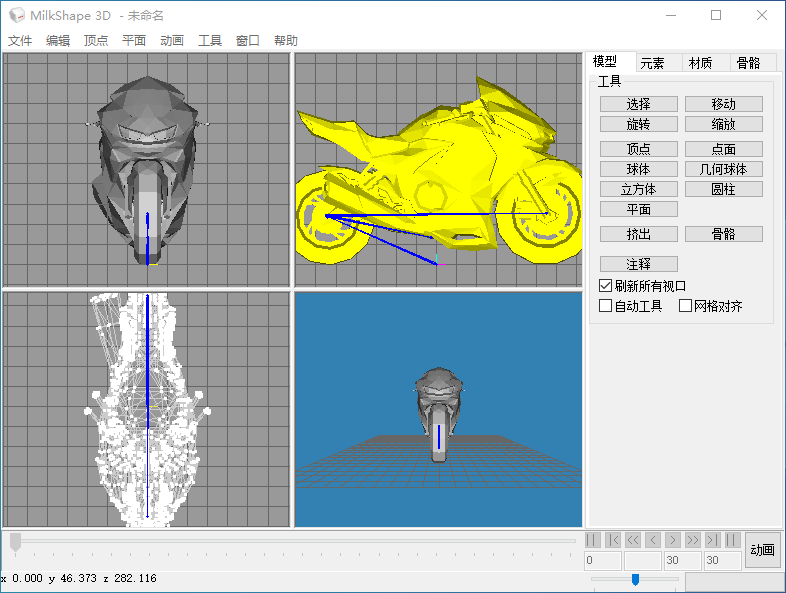Switch to the 材质 tab
The image size is (786, 593).
(x=706, y=63)
